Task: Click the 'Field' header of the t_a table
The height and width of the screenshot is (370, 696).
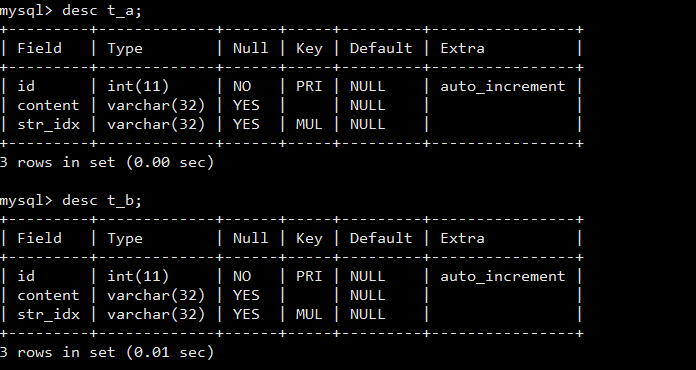Action: pyautogui.click(x=40, y=48)
